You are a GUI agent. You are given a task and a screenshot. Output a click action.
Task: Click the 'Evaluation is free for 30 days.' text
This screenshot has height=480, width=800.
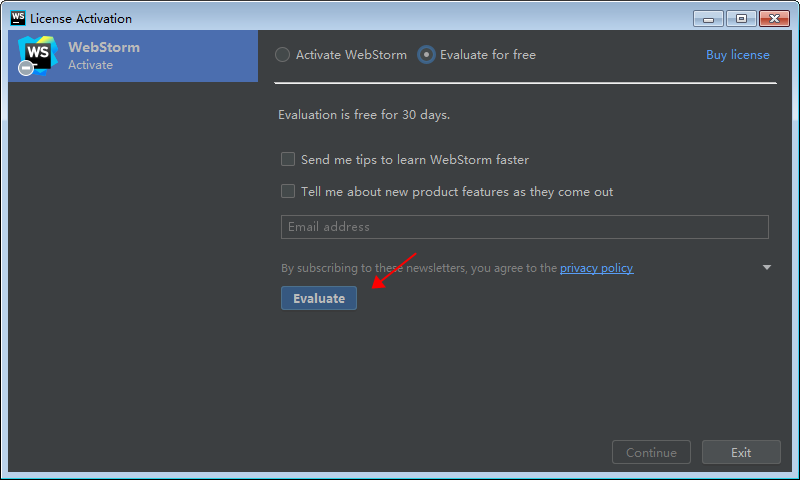tap(364, 115)
